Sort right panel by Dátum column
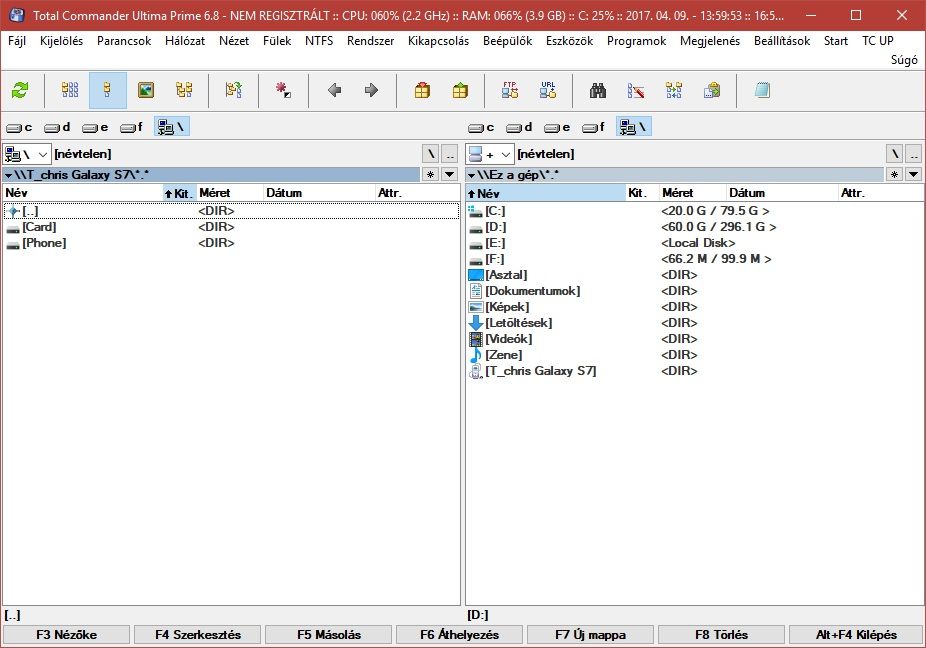926x648 pixels. 782,193
